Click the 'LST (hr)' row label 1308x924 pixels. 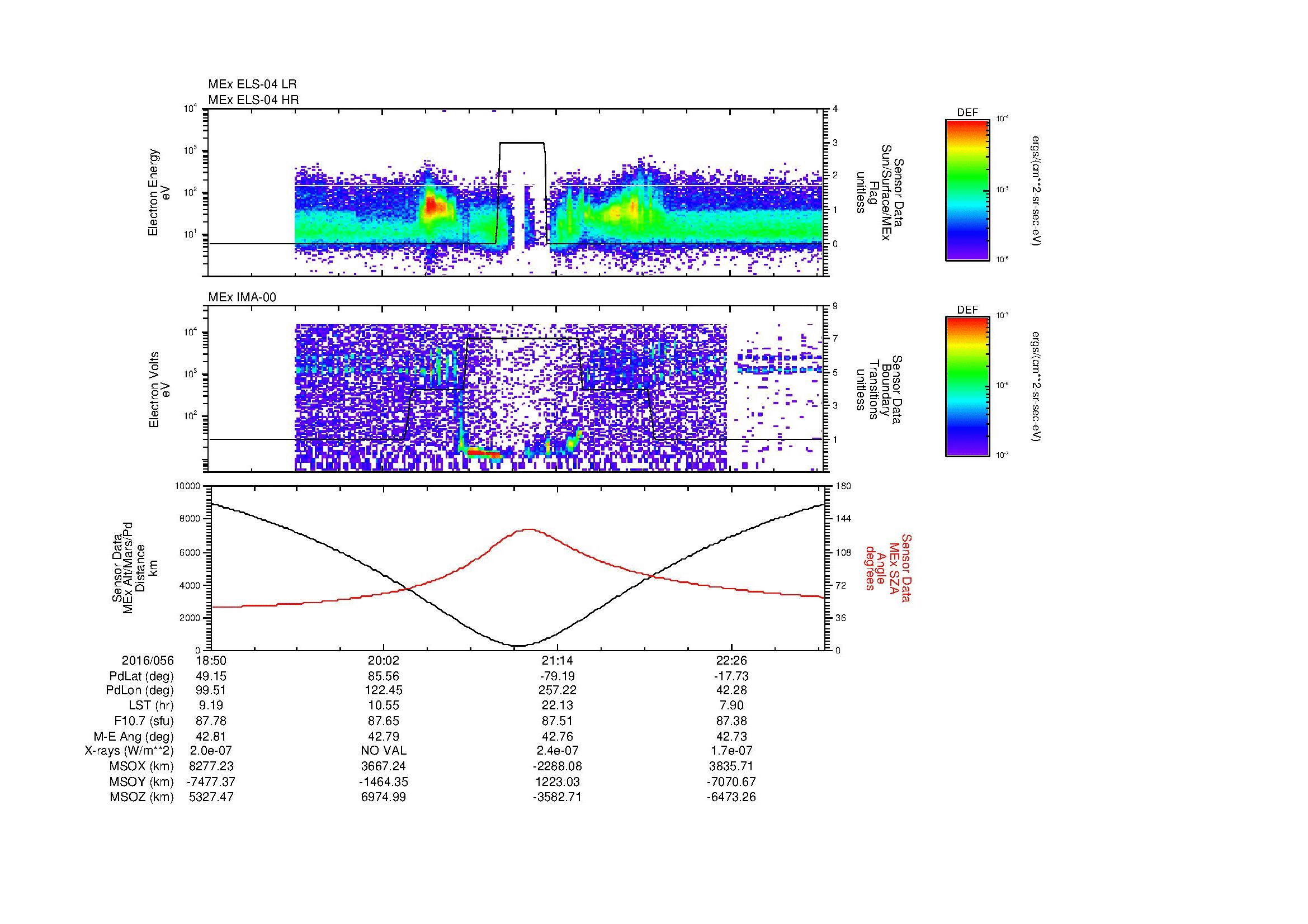151,706
